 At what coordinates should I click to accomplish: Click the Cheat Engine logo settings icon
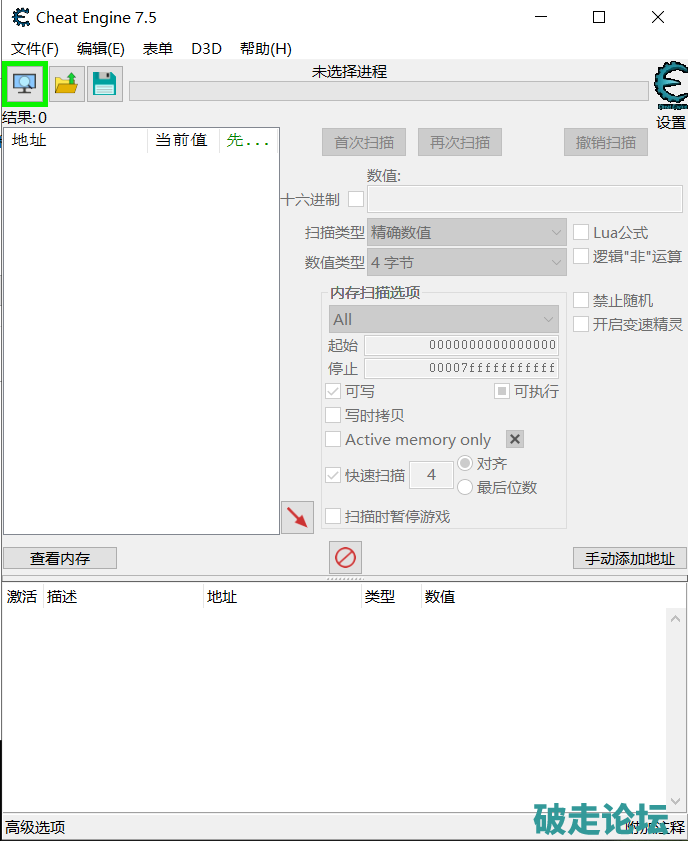670,87
